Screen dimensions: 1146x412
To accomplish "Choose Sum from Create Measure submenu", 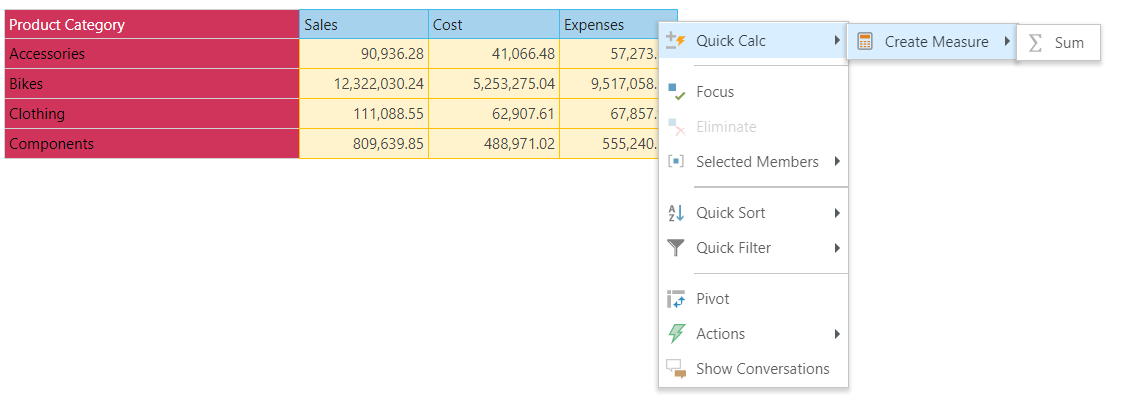I will (x=1068, y=43).
